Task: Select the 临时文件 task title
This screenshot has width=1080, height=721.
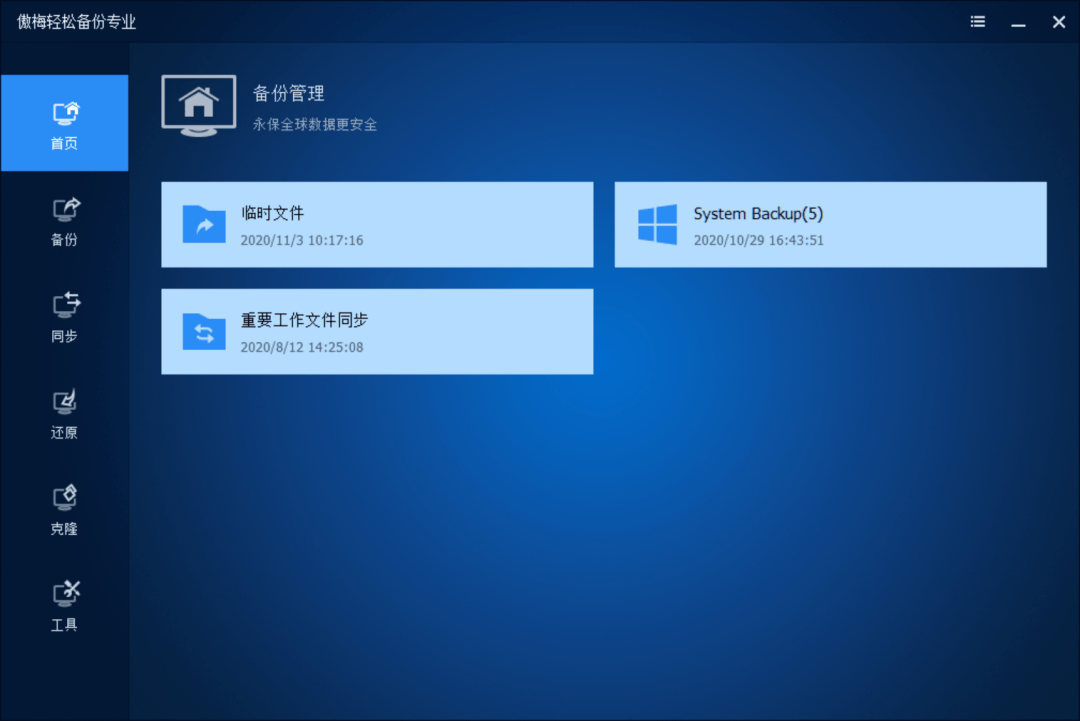Action: [x=273, y=213]
